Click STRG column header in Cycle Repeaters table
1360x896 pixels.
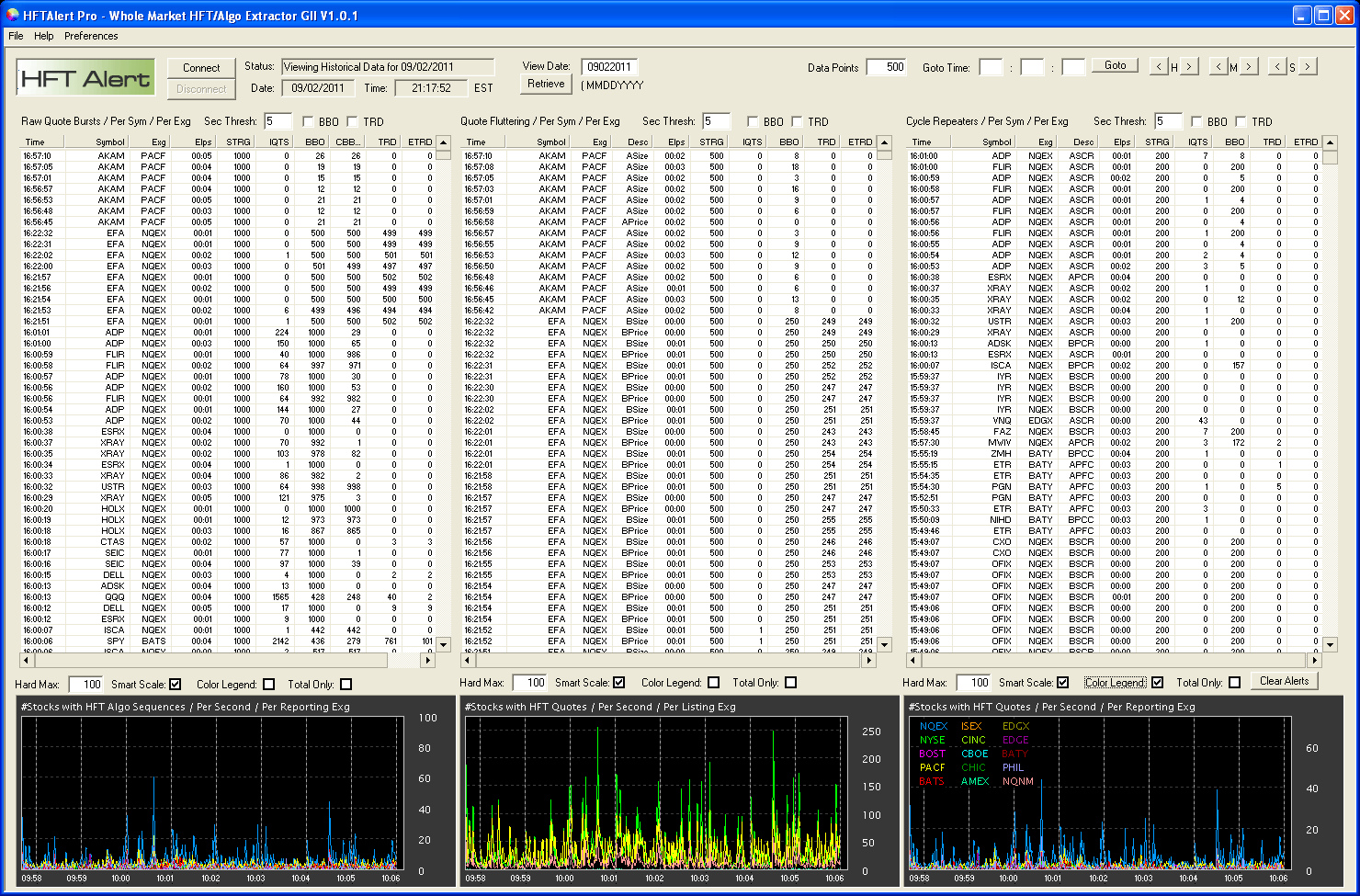[x=1153, y=142]
